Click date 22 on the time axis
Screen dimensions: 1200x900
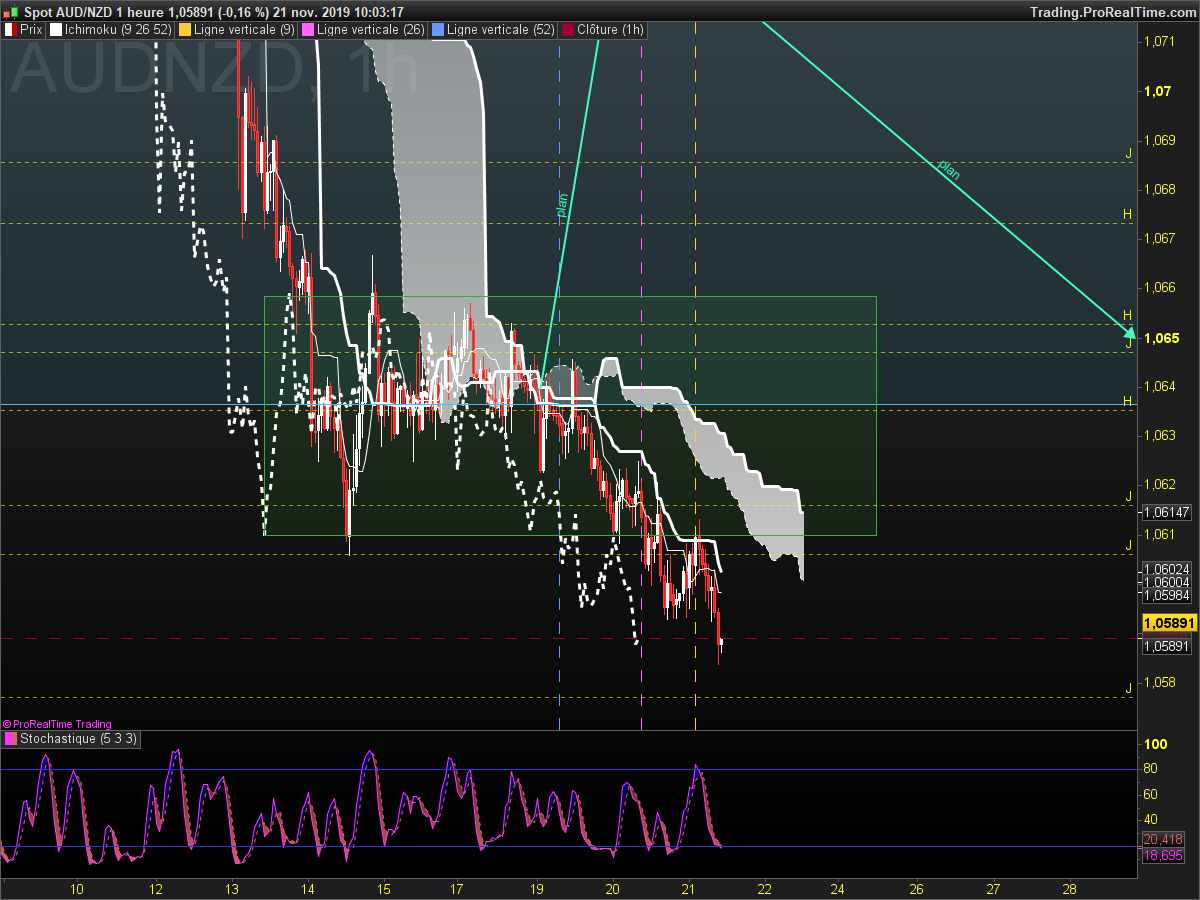tap(765, 889)
